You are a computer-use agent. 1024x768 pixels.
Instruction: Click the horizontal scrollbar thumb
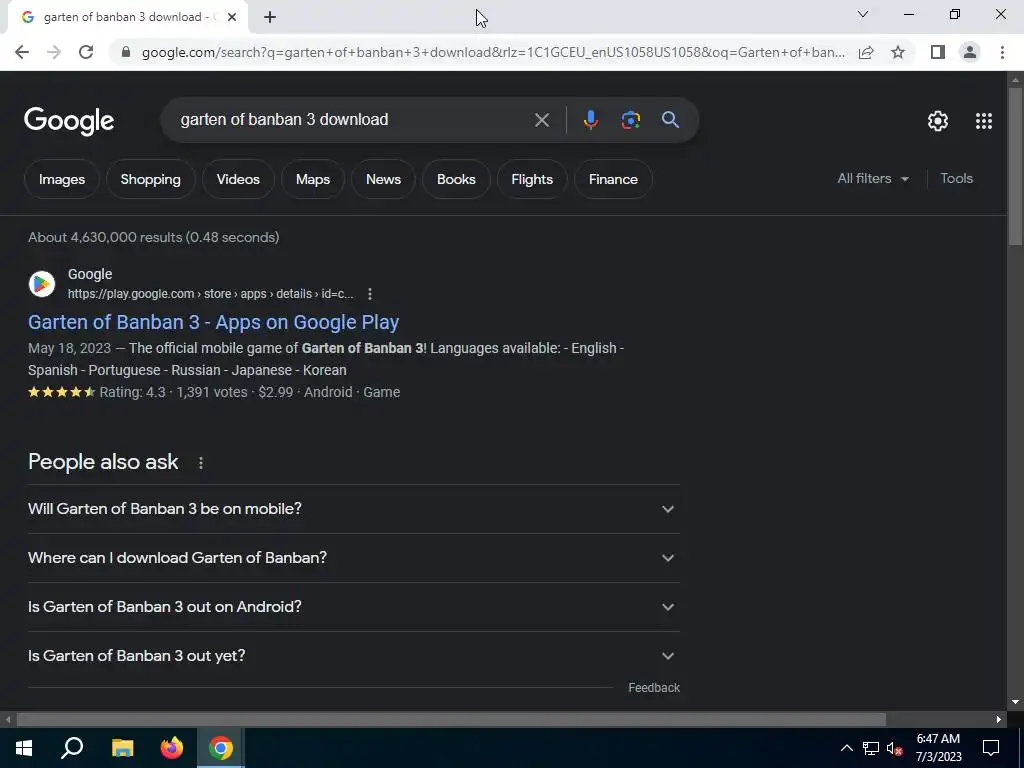tap(451, 719)
